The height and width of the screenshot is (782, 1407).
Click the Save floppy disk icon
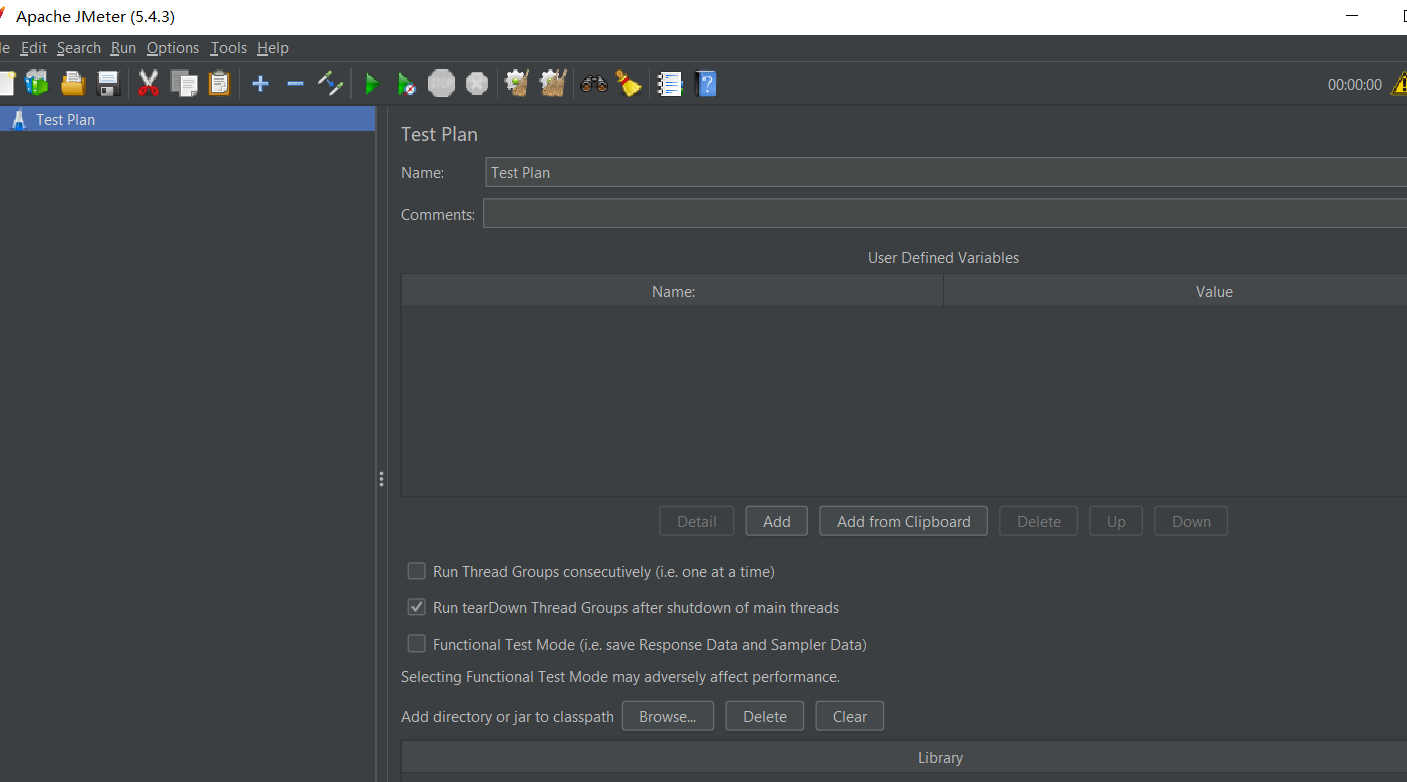click(108, 83)
